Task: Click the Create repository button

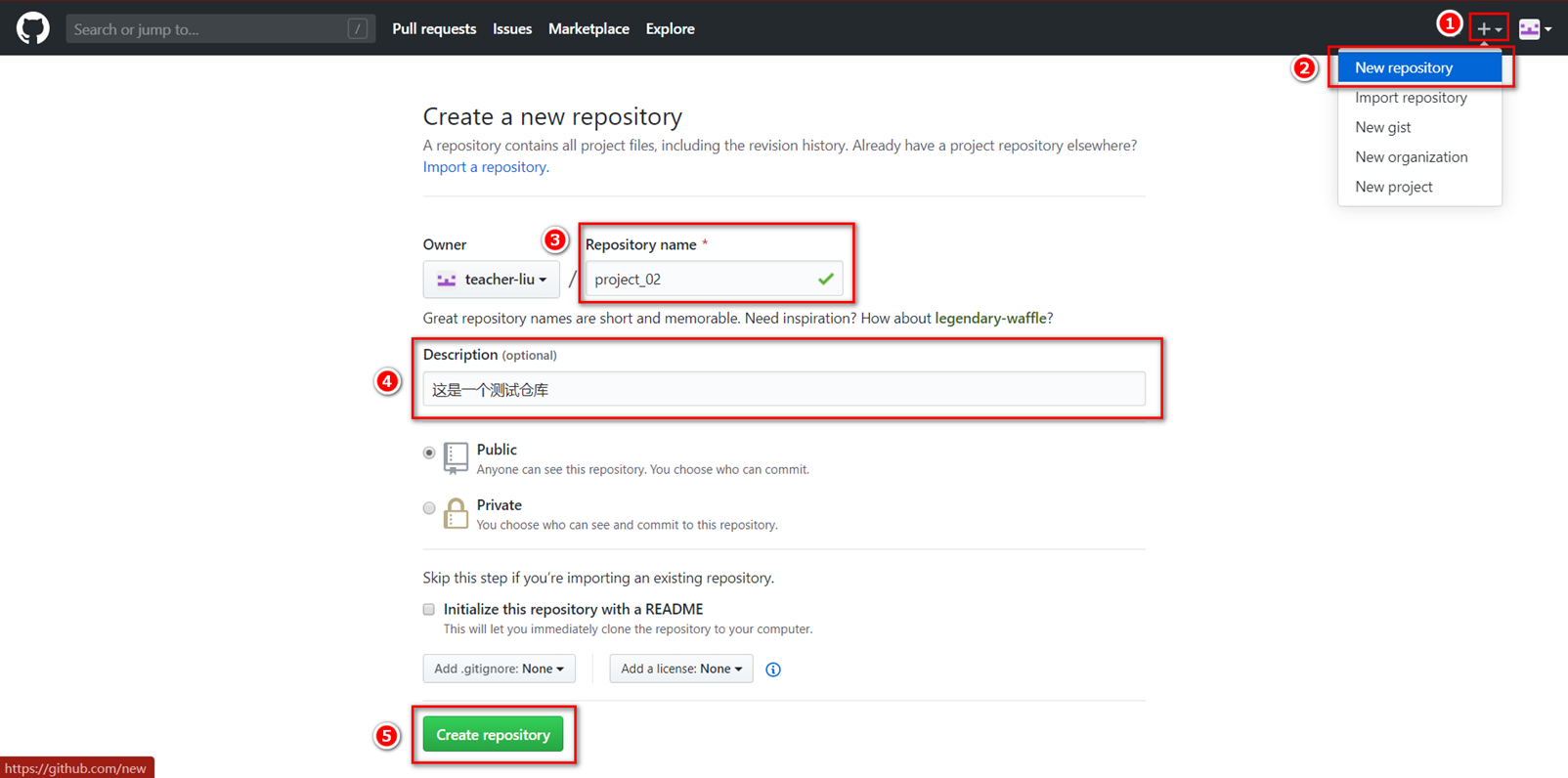Action: [494, 735]
